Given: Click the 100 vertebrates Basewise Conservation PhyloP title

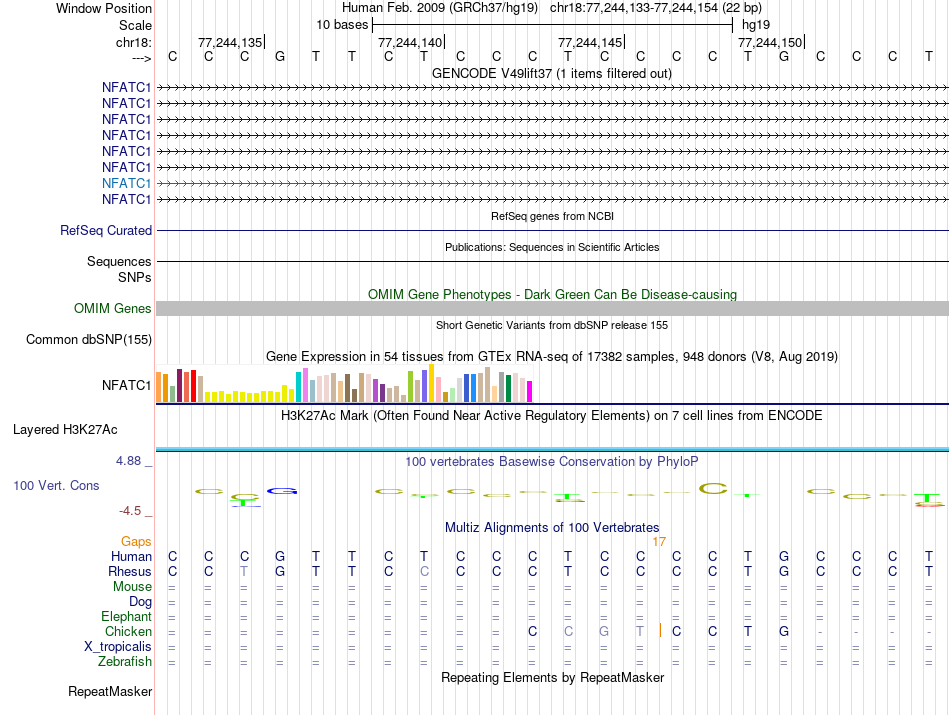Looking at the screenshot, I should coord(551,461).
